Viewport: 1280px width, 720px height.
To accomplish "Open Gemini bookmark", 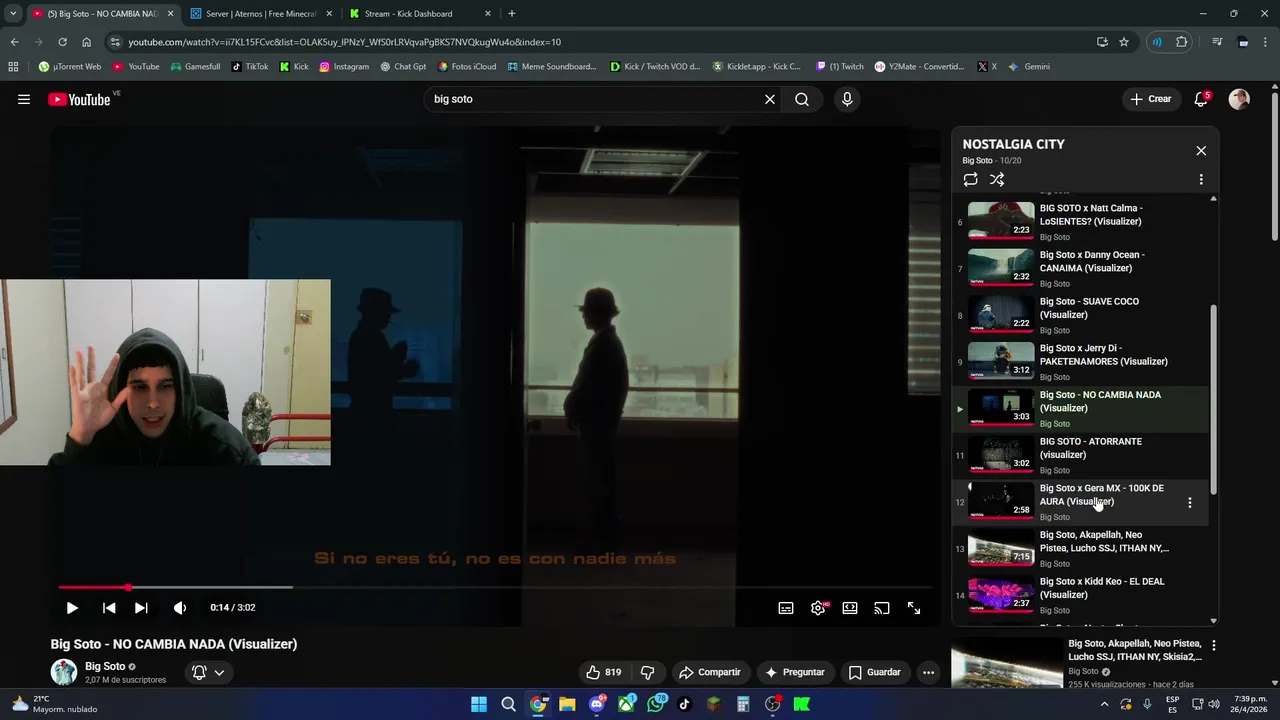I will [x=1029, y=67].
